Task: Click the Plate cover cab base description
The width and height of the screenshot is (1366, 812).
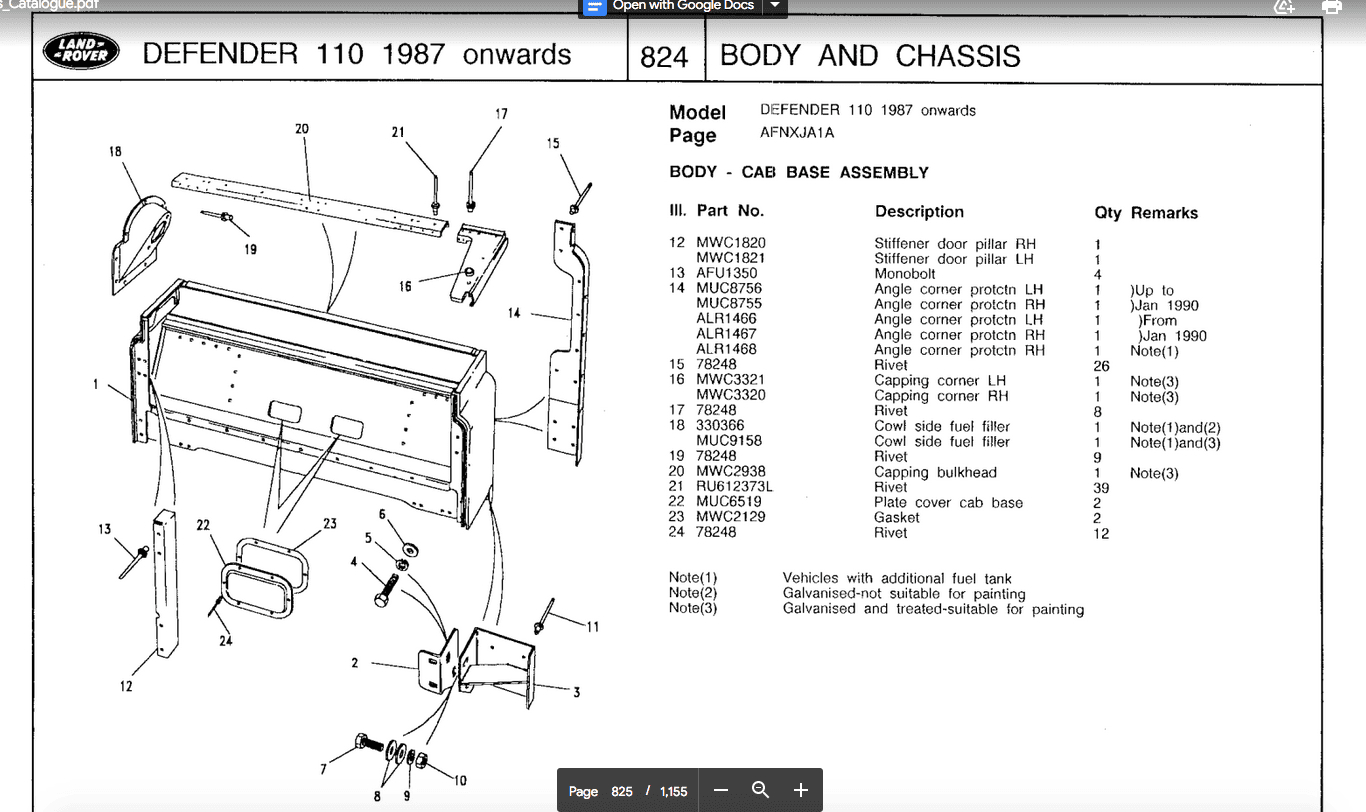Action: [x=949, y=503]
